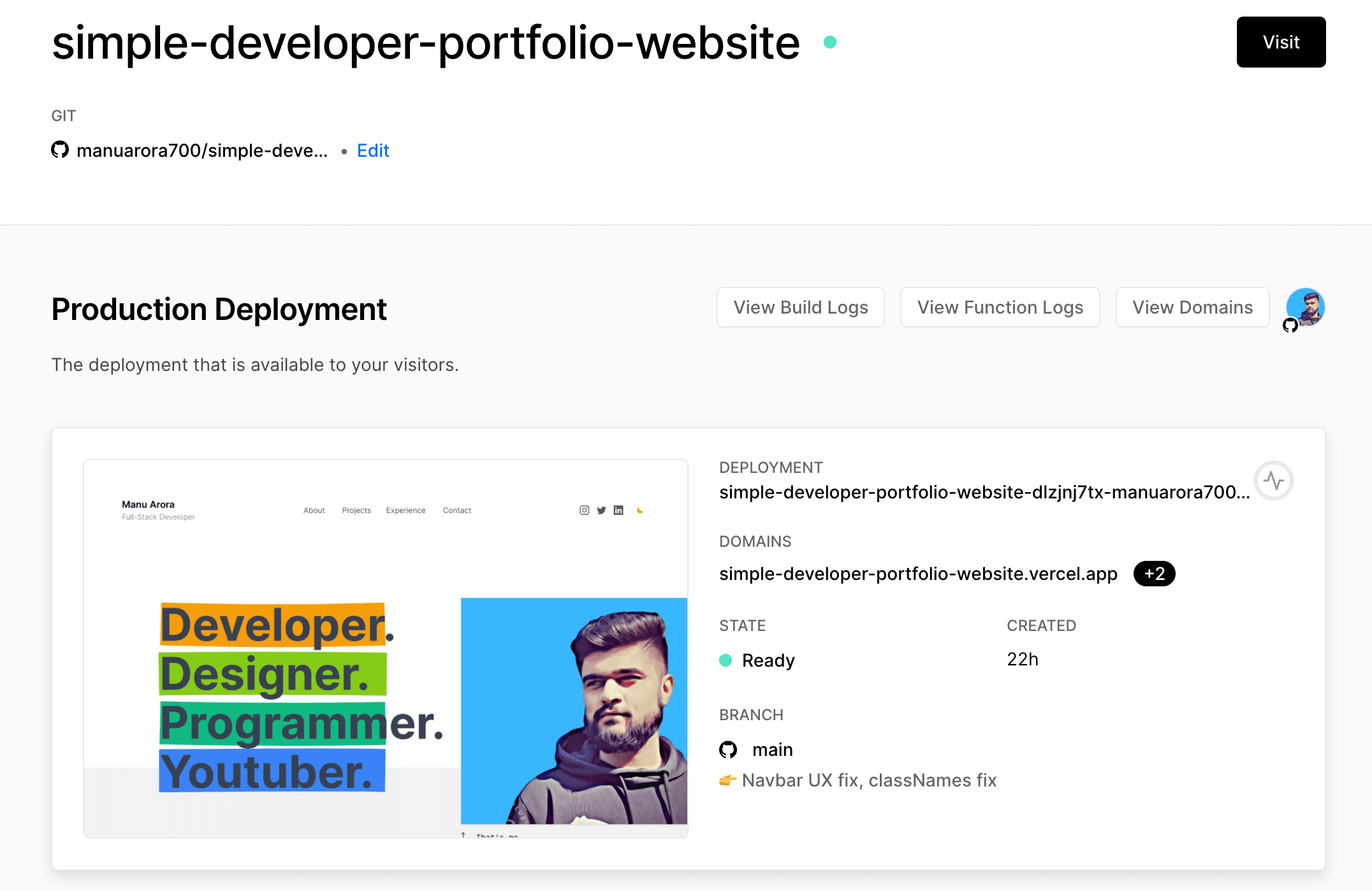Click GitHub icon next to repository name
This screenshot has width=1372, height=891.
tap(60, 150)
